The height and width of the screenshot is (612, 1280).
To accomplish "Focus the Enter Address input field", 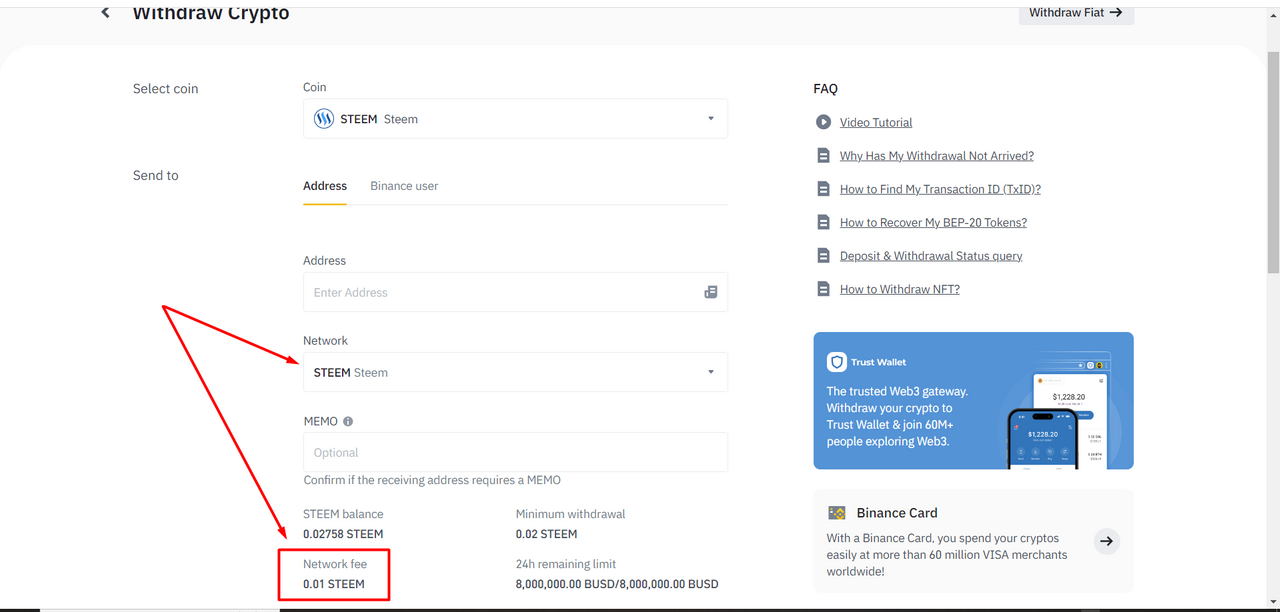I will 515,292.
